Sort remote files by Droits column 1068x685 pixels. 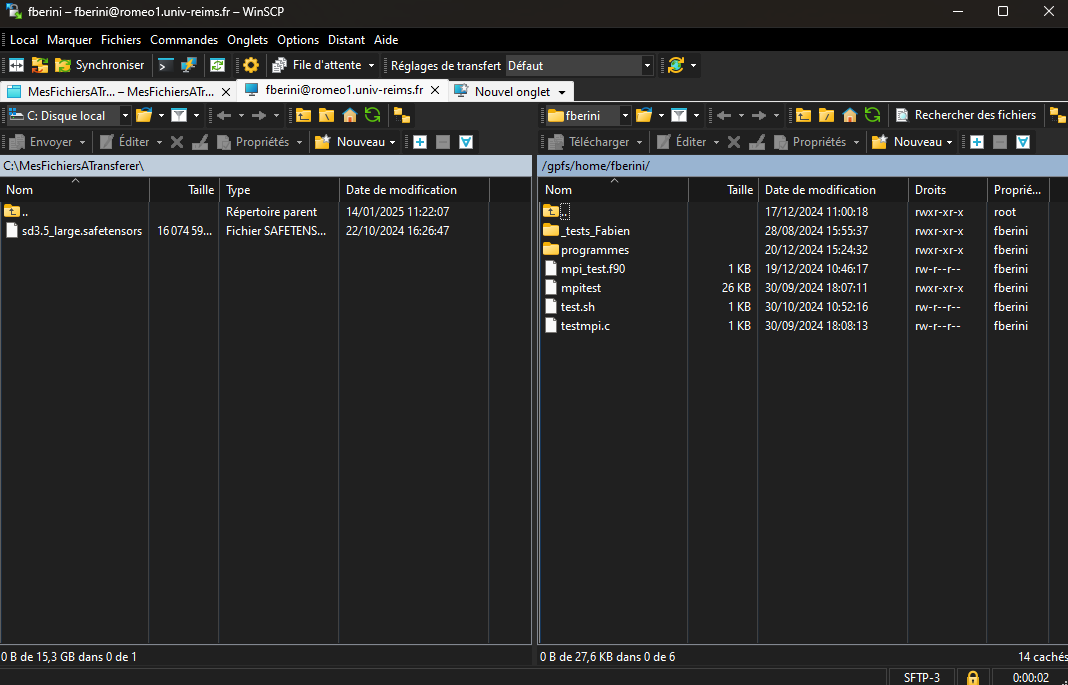coord(947,190)
